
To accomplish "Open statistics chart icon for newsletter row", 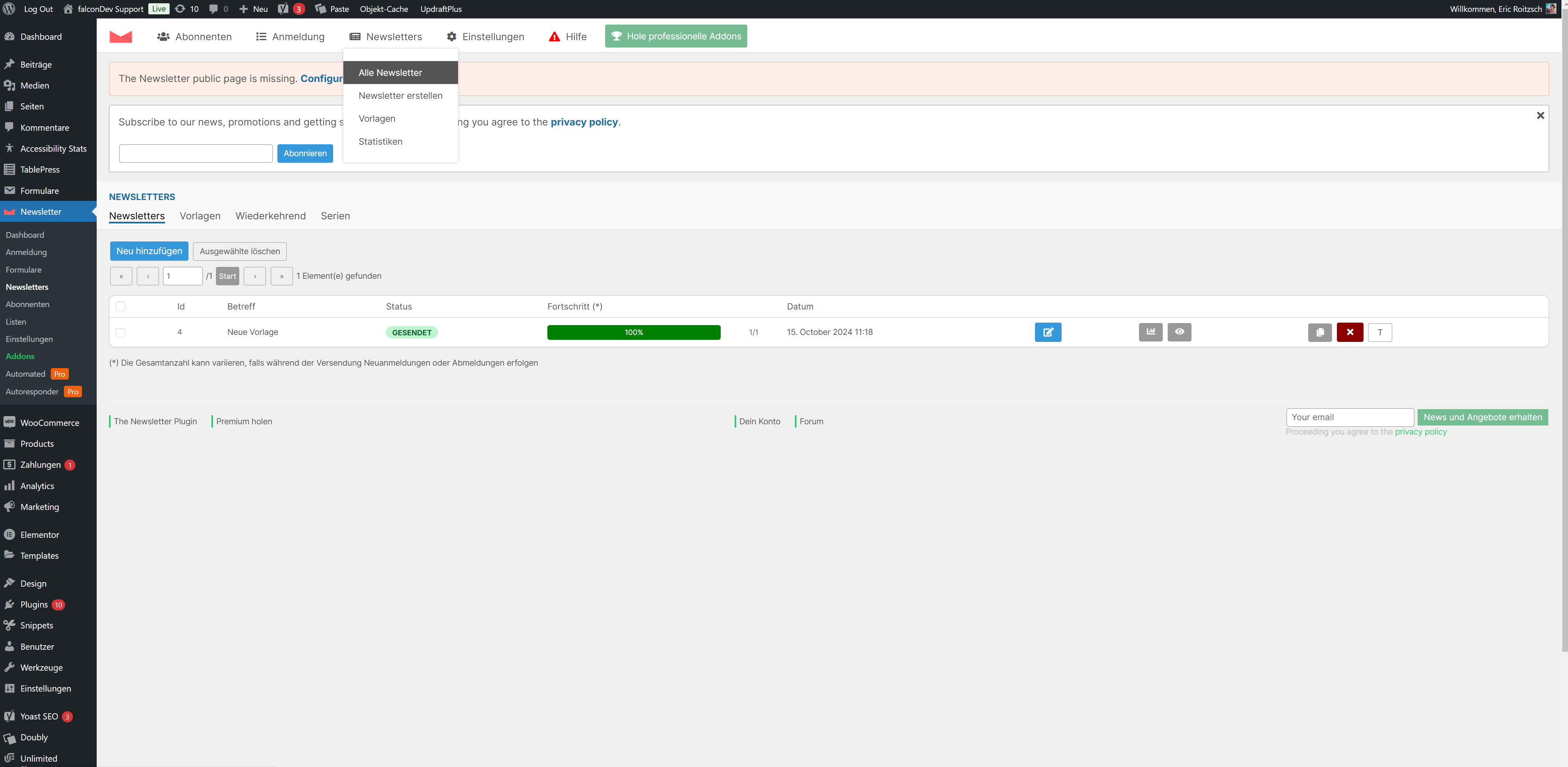I will coord(1150,332).
